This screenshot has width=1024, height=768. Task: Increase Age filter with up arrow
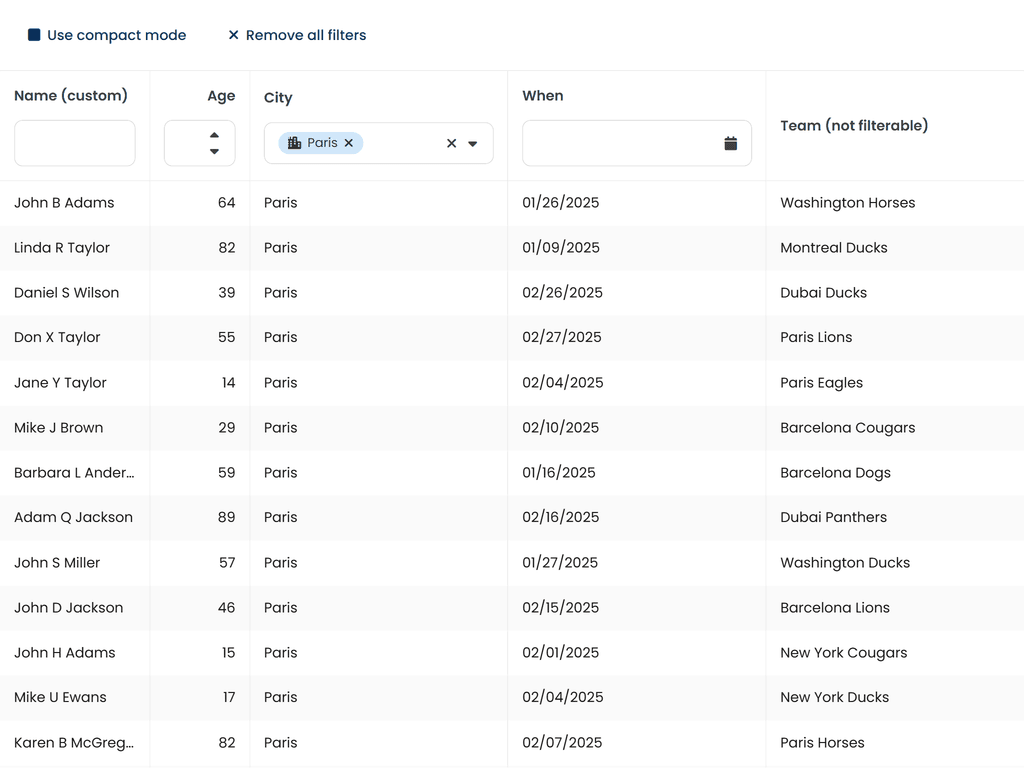[x=214, y=135]
